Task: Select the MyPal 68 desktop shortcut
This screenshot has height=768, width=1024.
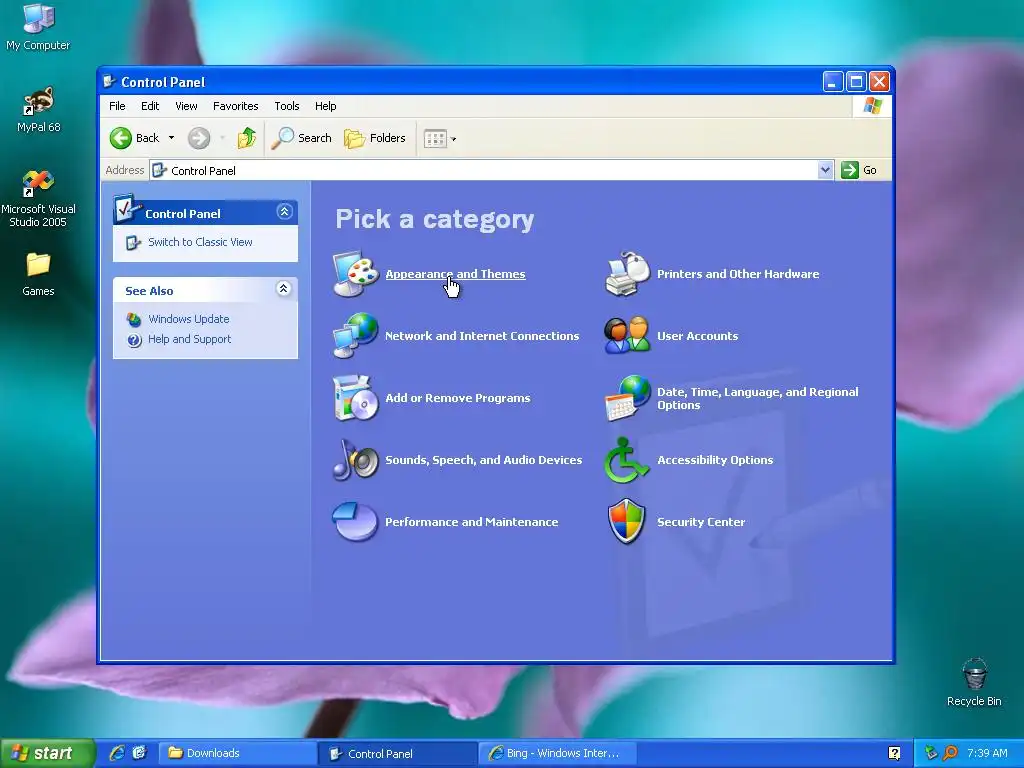Action: pos(38,110)
